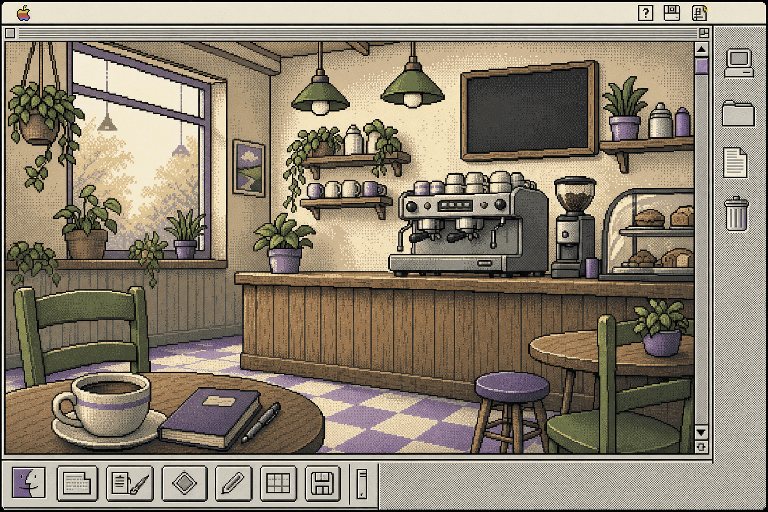Image resolution: width=768 pixels, height=512 pixels.
Task: Click the resize box below the scrollbar
Action: coord(702,446)
